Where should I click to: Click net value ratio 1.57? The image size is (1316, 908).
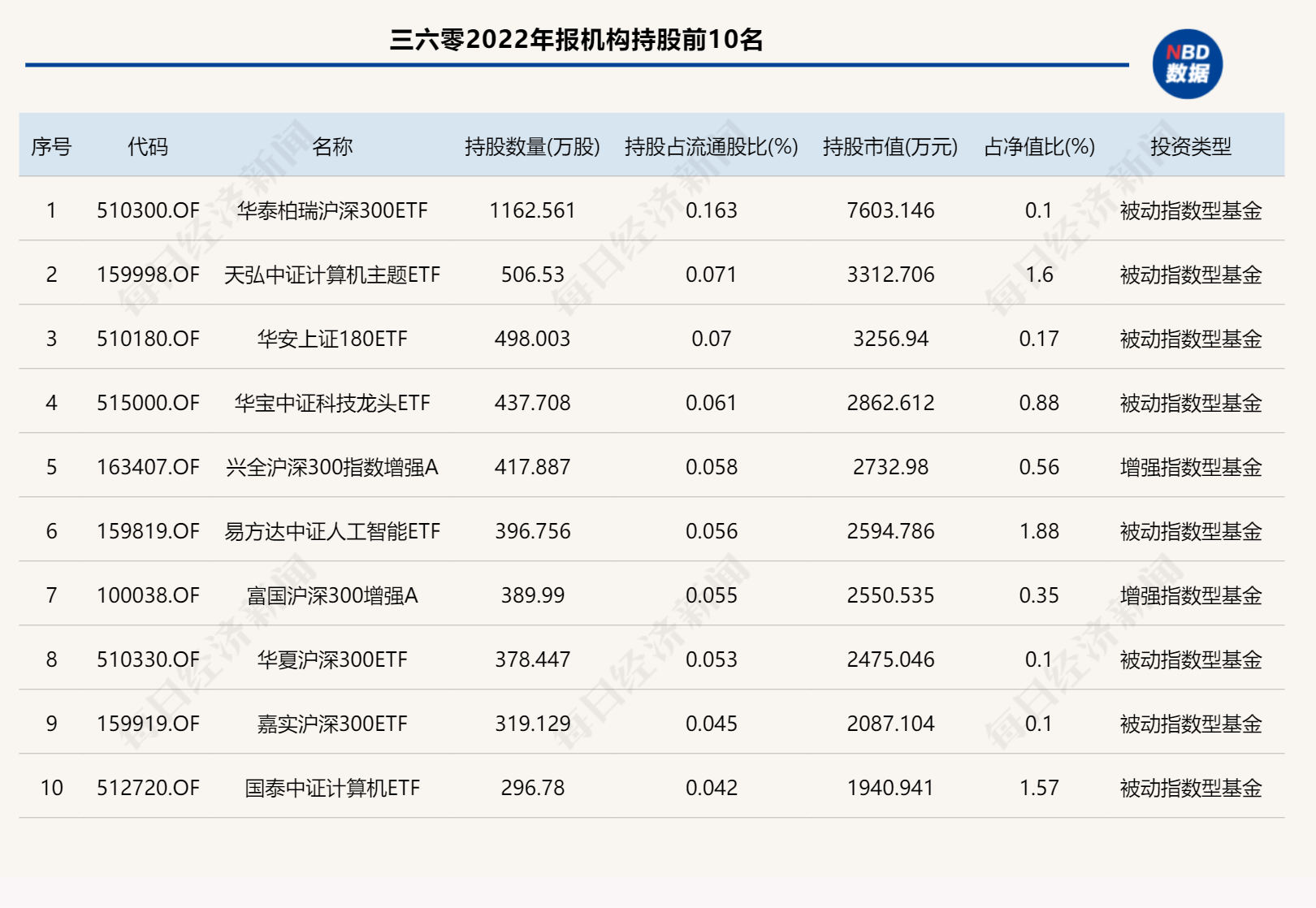pos(1039,789)
